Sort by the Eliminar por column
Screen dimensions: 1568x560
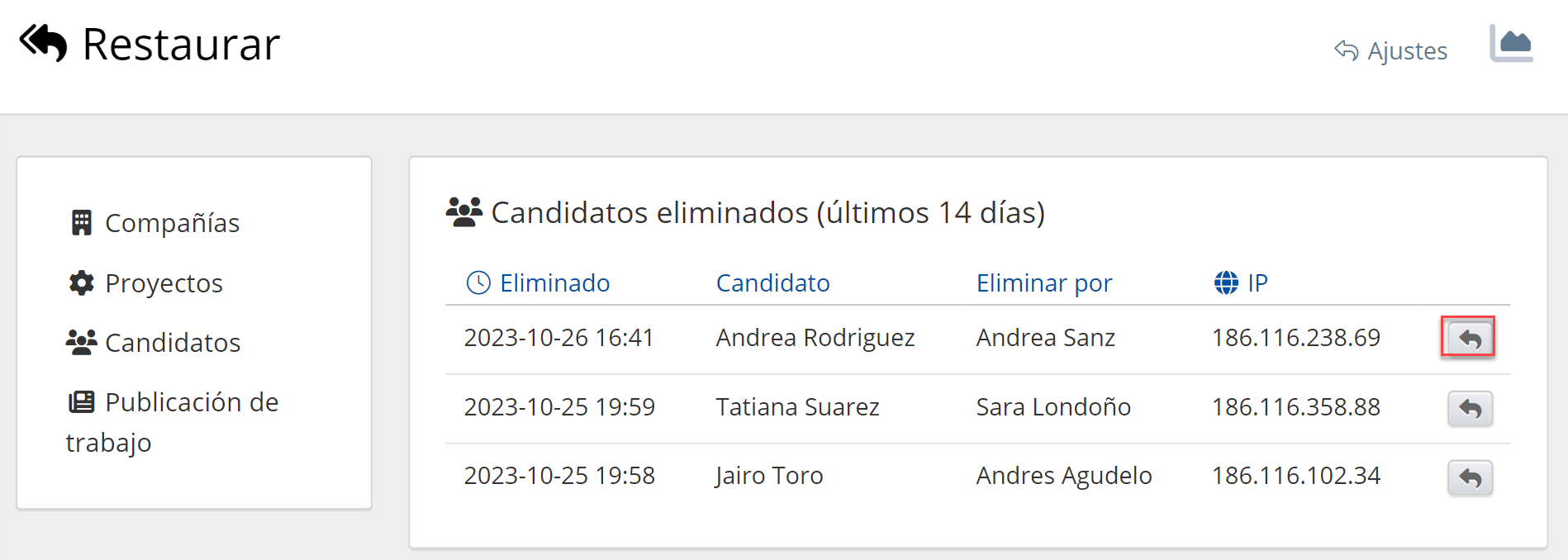(1043, 283)
